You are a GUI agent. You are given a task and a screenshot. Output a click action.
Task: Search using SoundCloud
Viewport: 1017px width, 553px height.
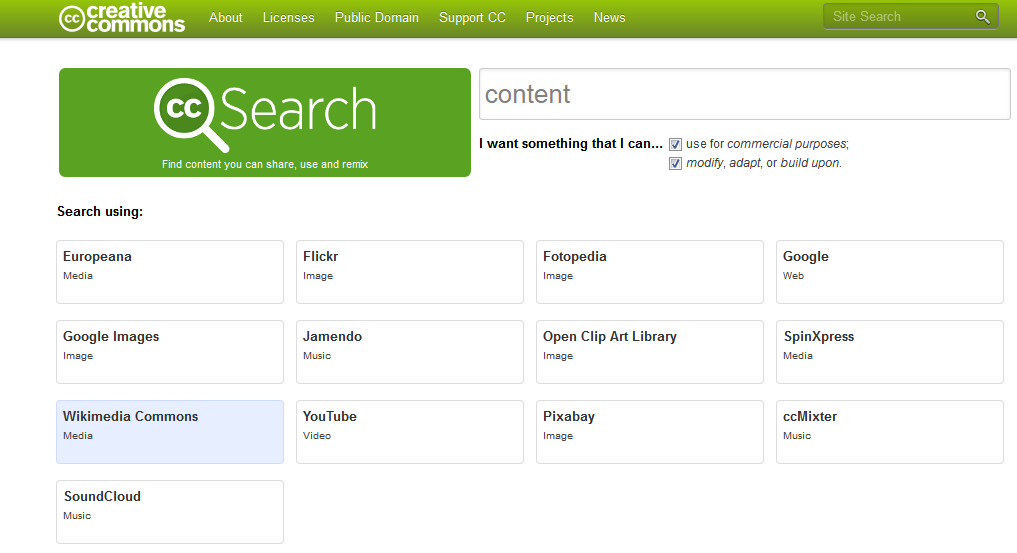pos(170,512)
